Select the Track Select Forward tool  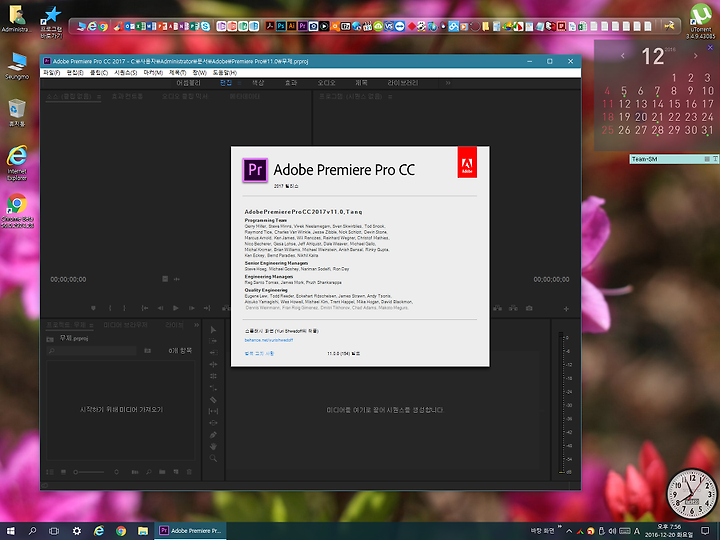click(x=213, y=341)
